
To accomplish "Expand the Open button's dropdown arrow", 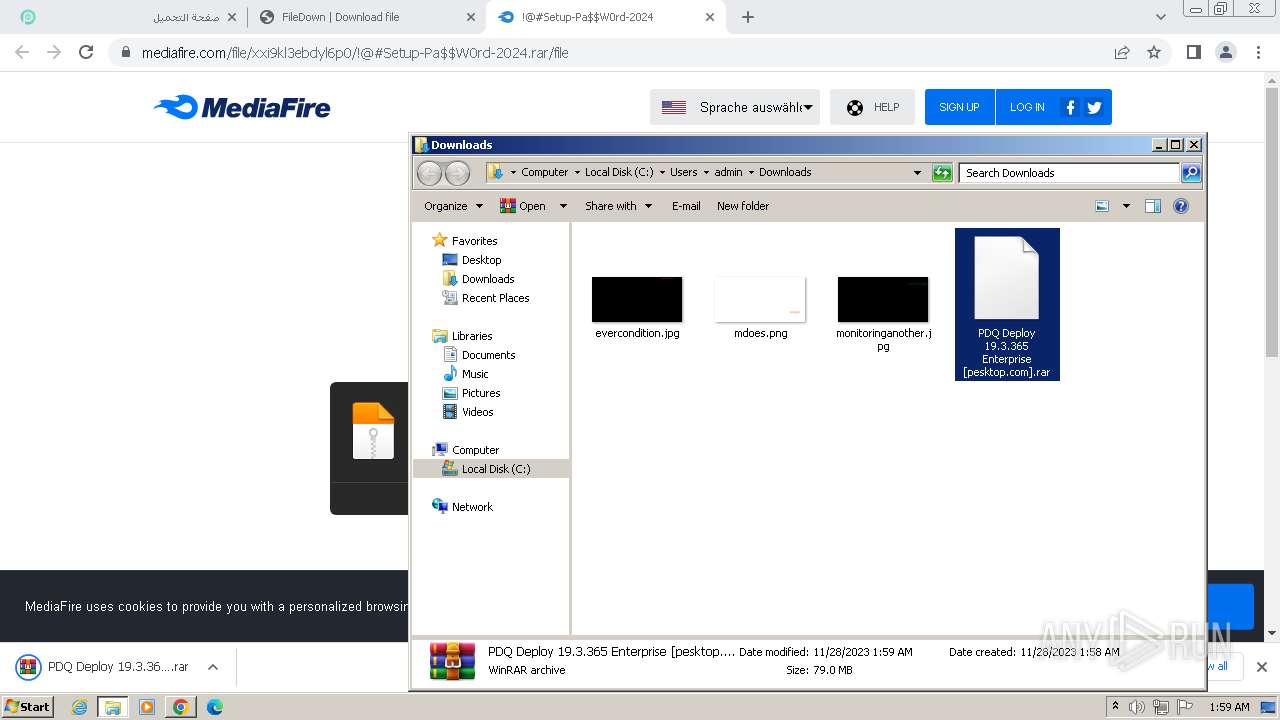I will (563, 206).
